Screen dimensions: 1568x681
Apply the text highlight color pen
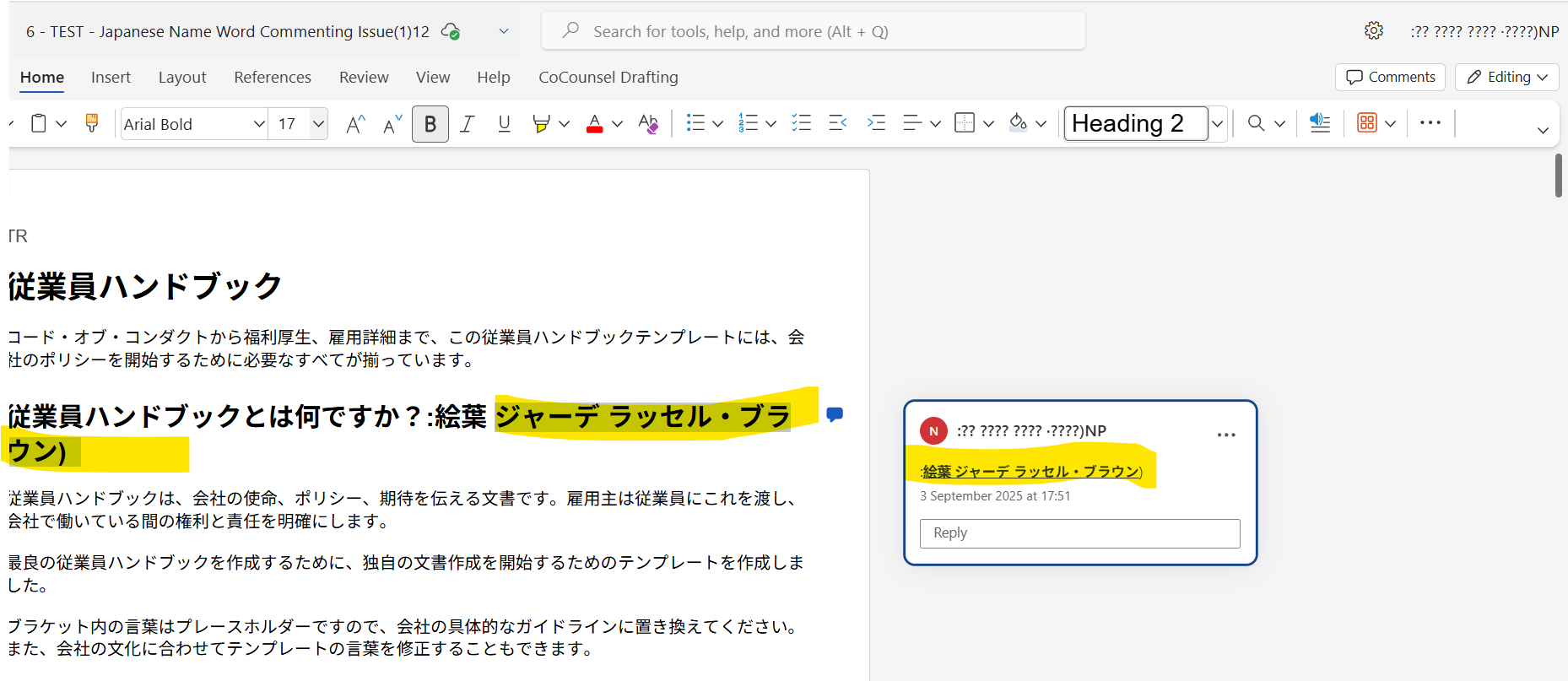[541, 124]
